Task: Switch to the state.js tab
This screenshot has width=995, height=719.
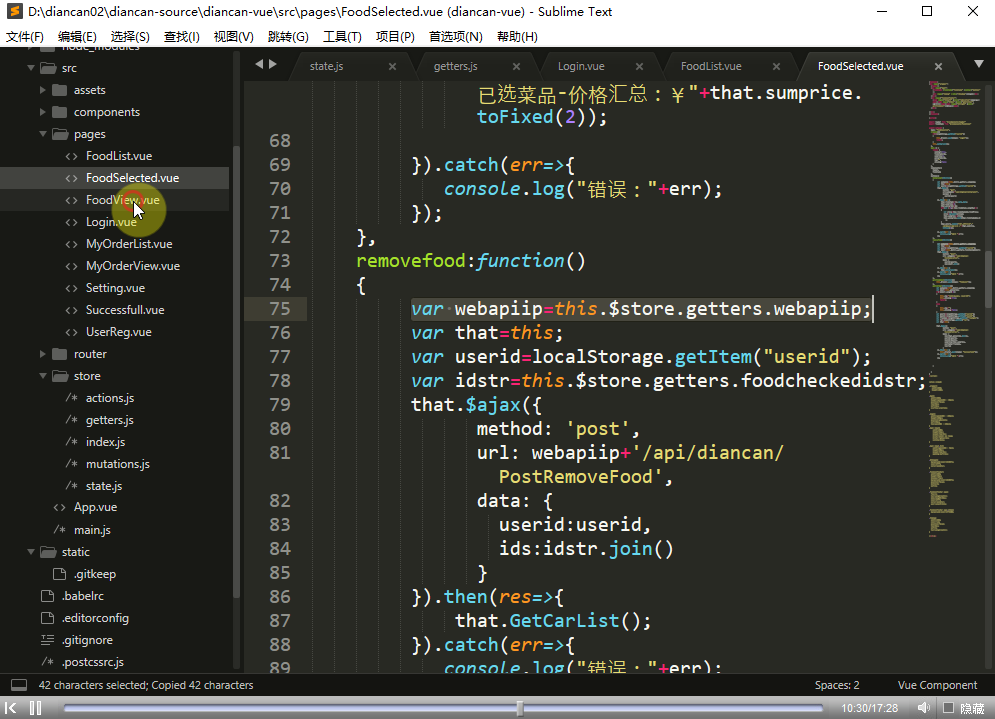Action: tap(327, 67)
